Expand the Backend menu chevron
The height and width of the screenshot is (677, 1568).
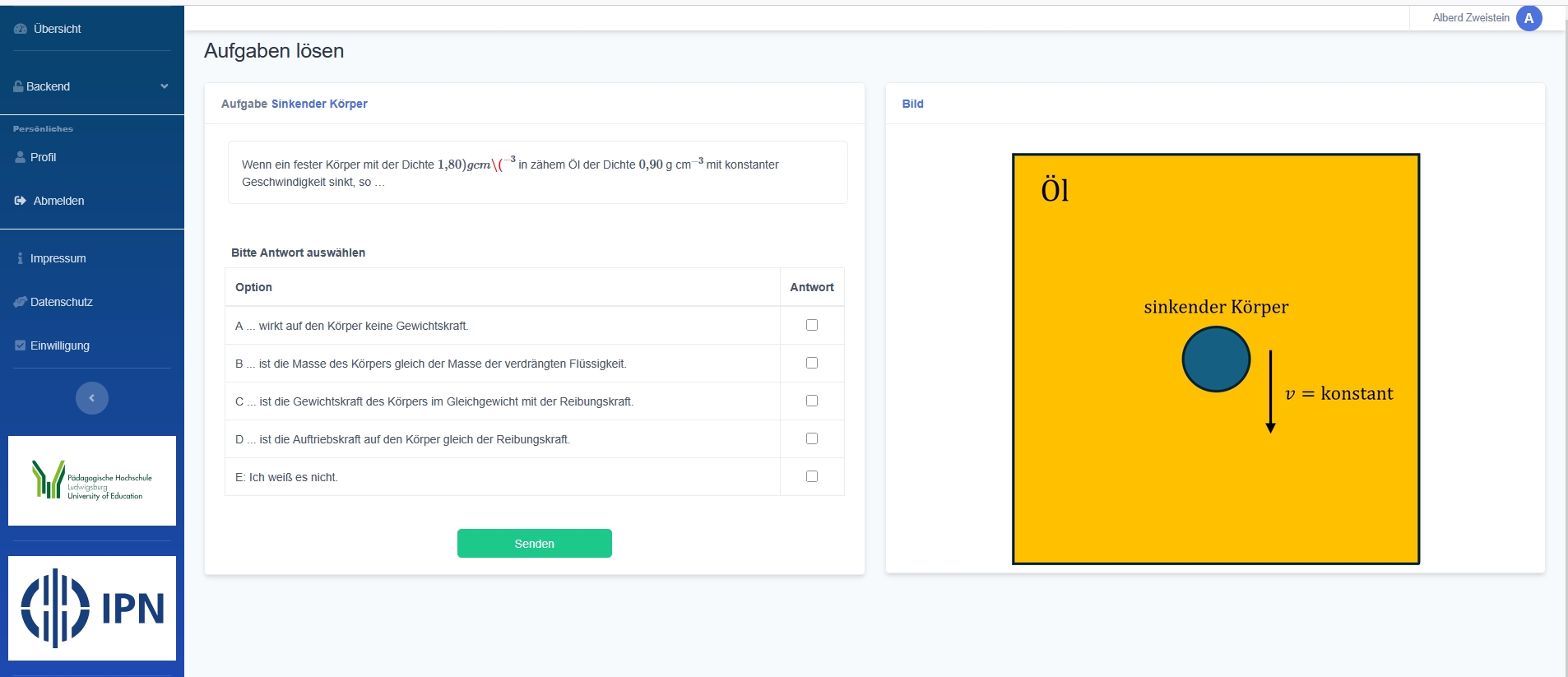coord(165,86)
